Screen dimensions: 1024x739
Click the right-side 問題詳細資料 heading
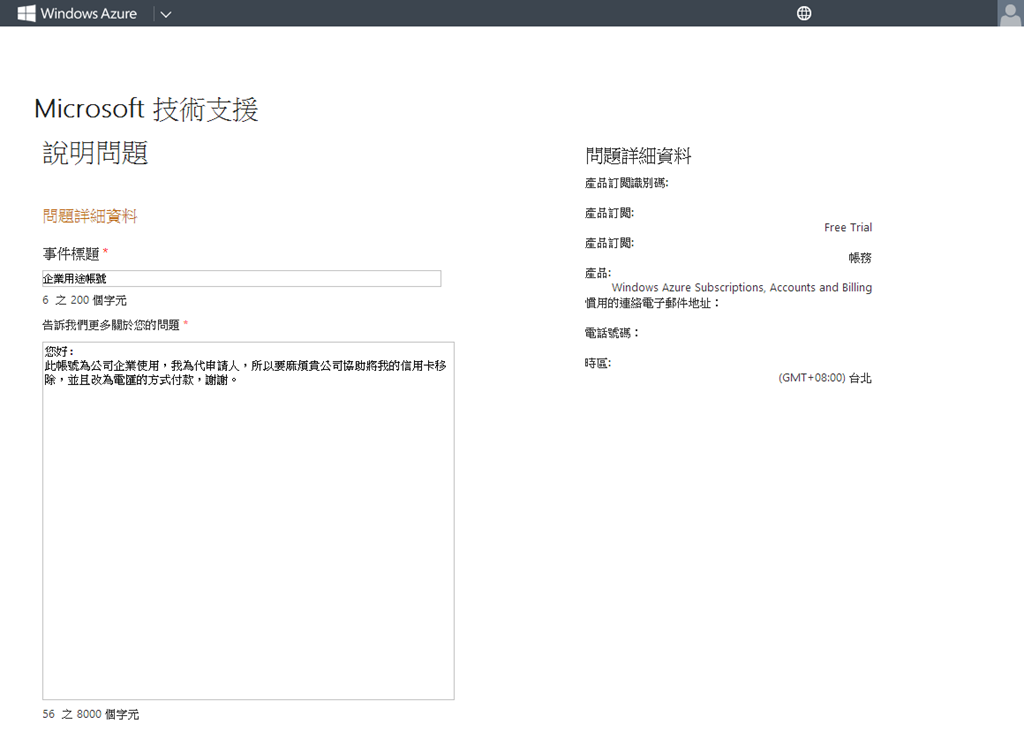(638, 156)
